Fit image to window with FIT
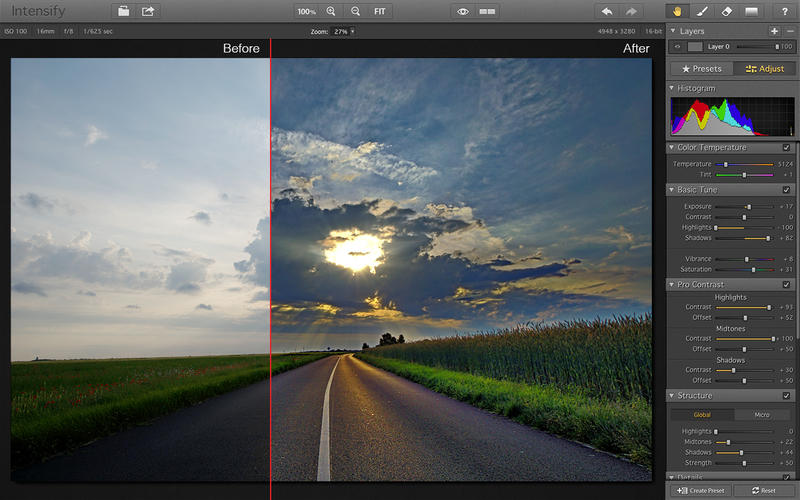800x500 pixels. pos(380,11)
